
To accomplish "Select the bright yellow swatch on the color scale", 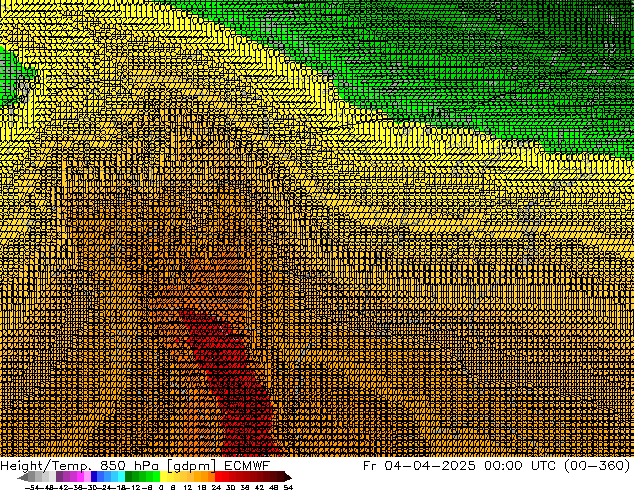I will (x=163, y=477).
